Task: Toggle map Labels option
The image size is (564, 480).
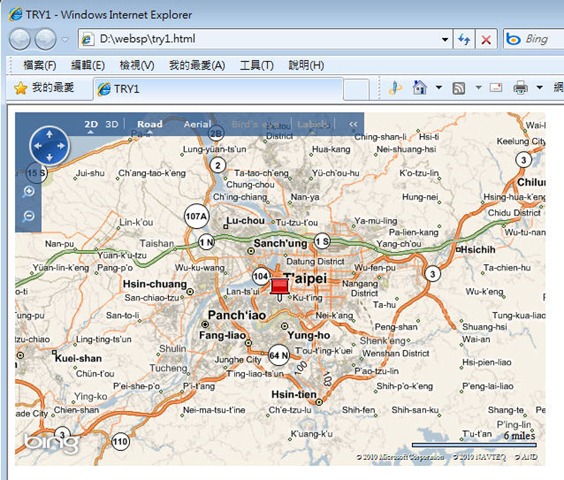Action: coord(313,124)
